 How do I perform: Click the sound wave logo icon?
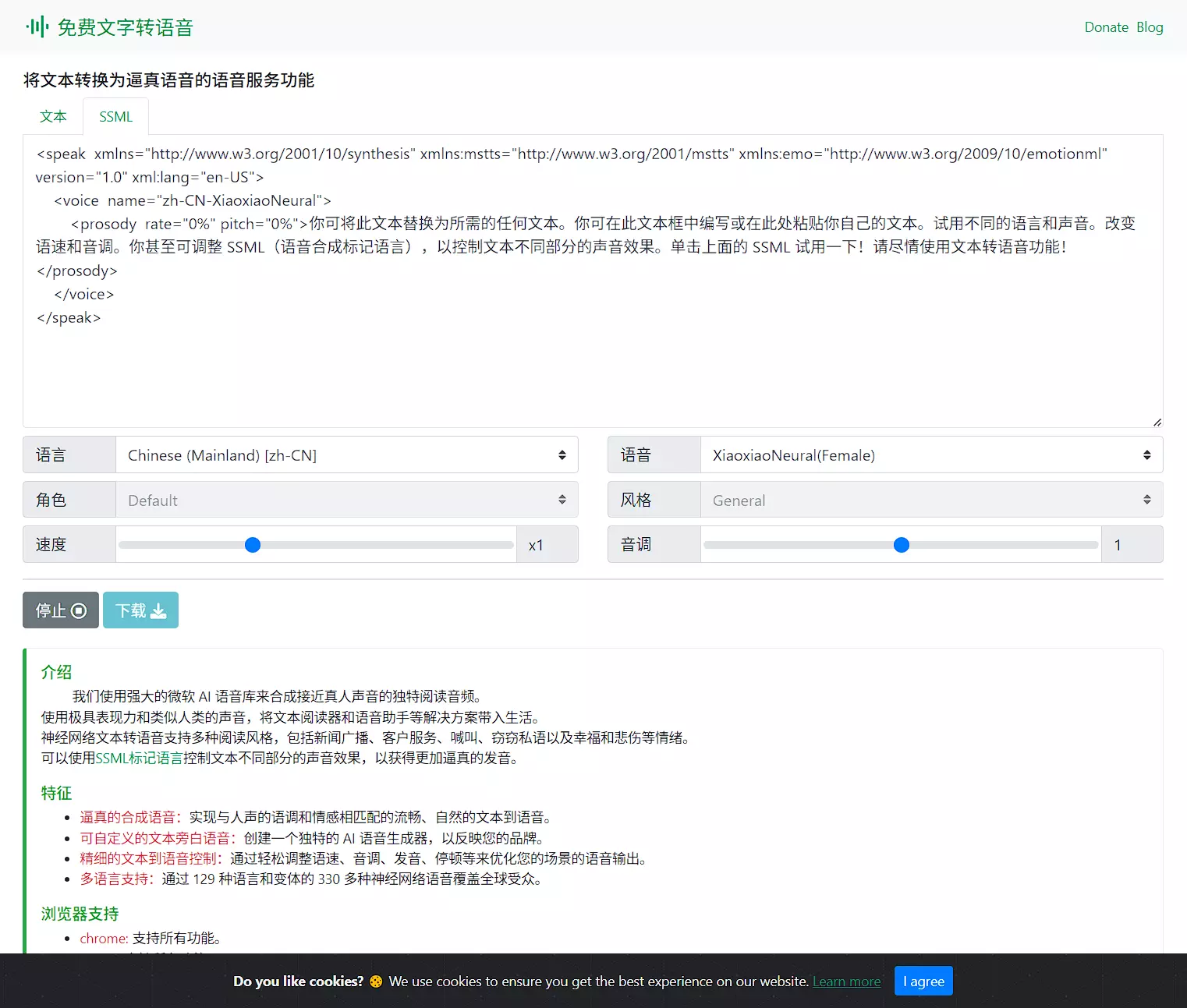tap(37, 27)
